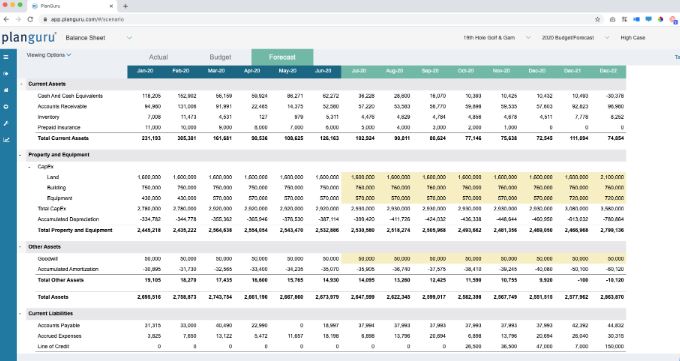
Task: Click the Total Assets row label
Action: pos(53,297)
